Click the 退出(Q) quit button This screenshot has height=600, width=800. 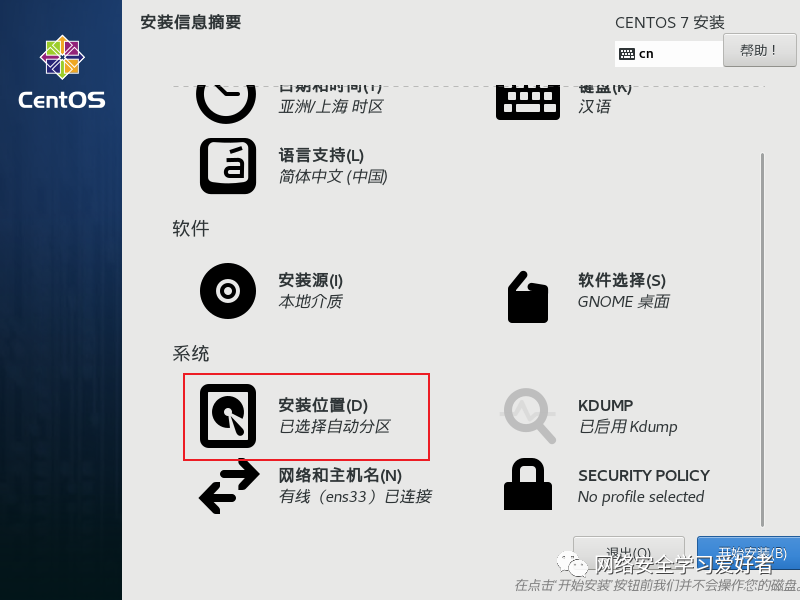click(629, 553)
